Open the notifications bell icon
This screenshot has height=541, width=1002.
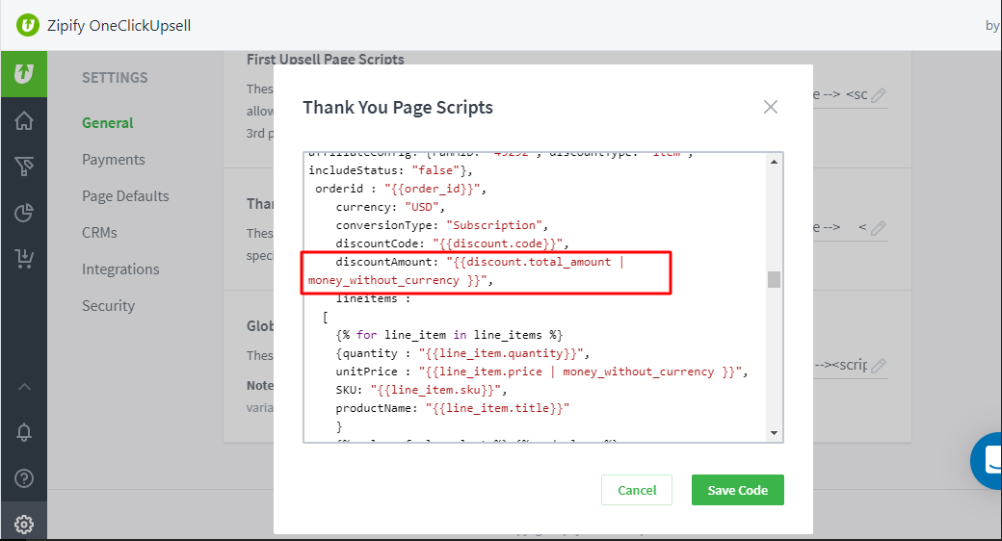point(24,432)
